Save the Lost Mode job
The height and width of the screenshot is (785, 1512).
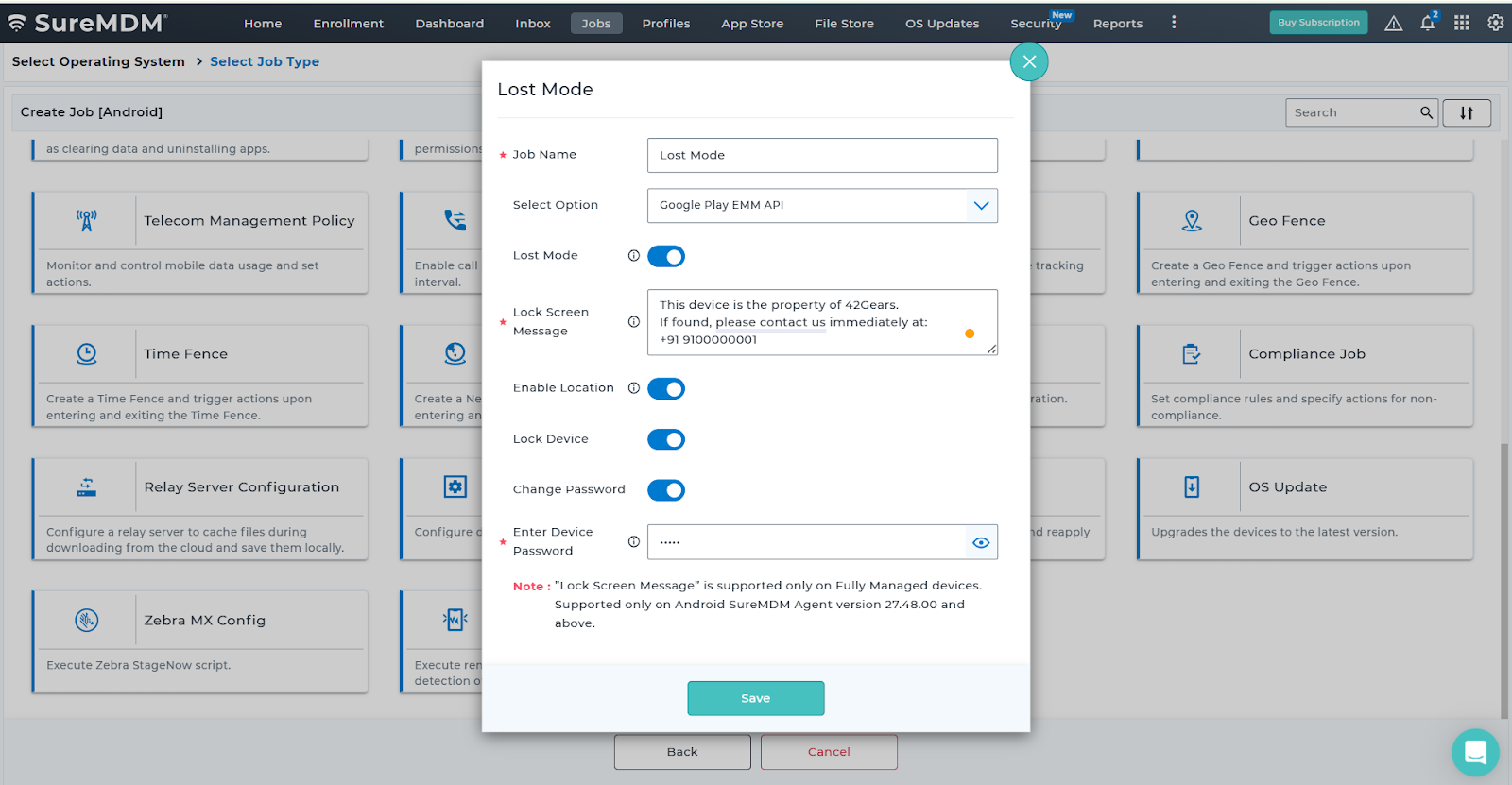tap(755, 699)
